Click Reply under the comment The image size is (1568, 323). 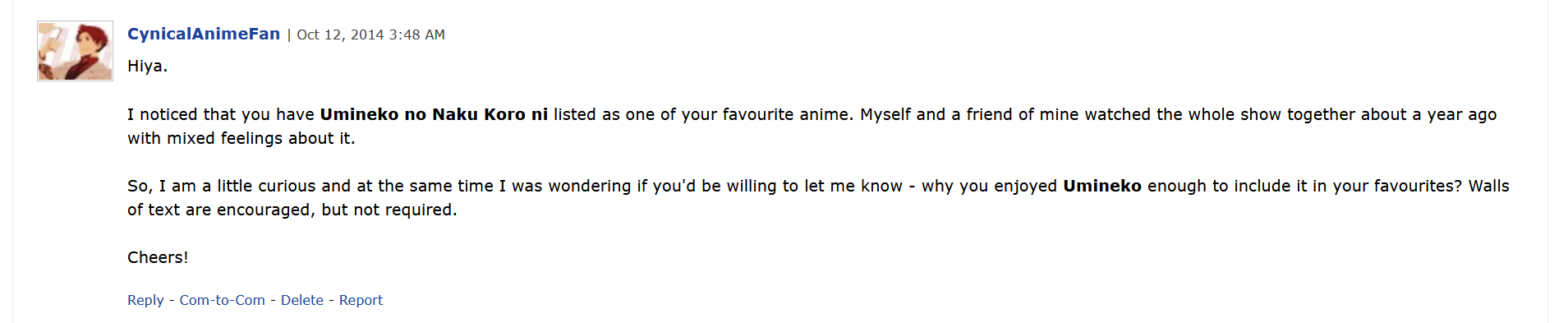click(145, 300)
